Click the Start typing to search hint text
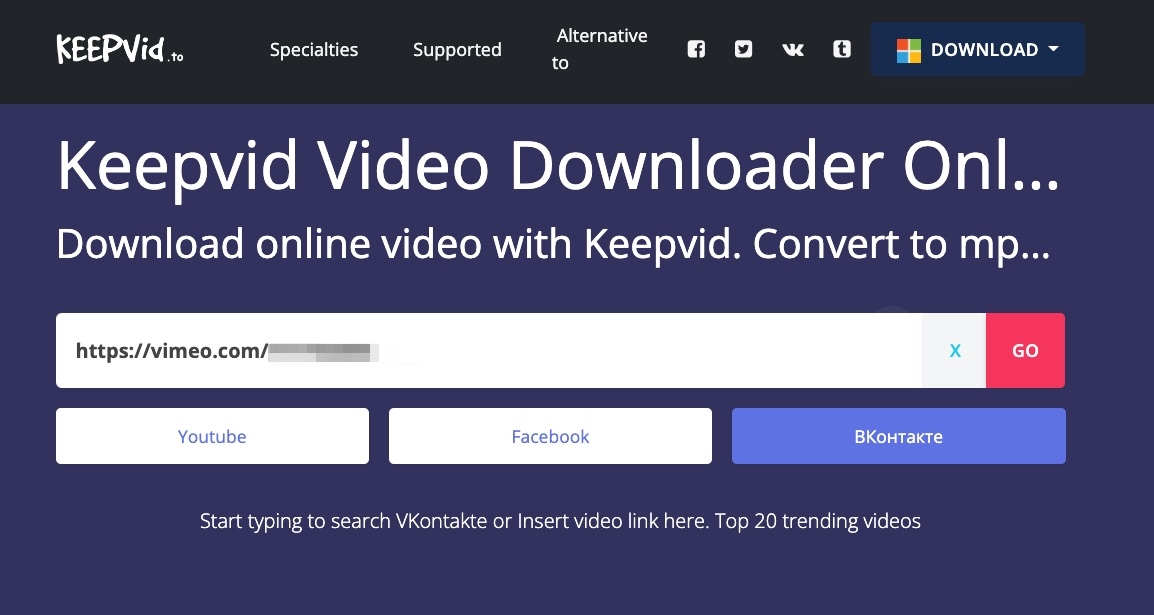 [x=560, y=522]
